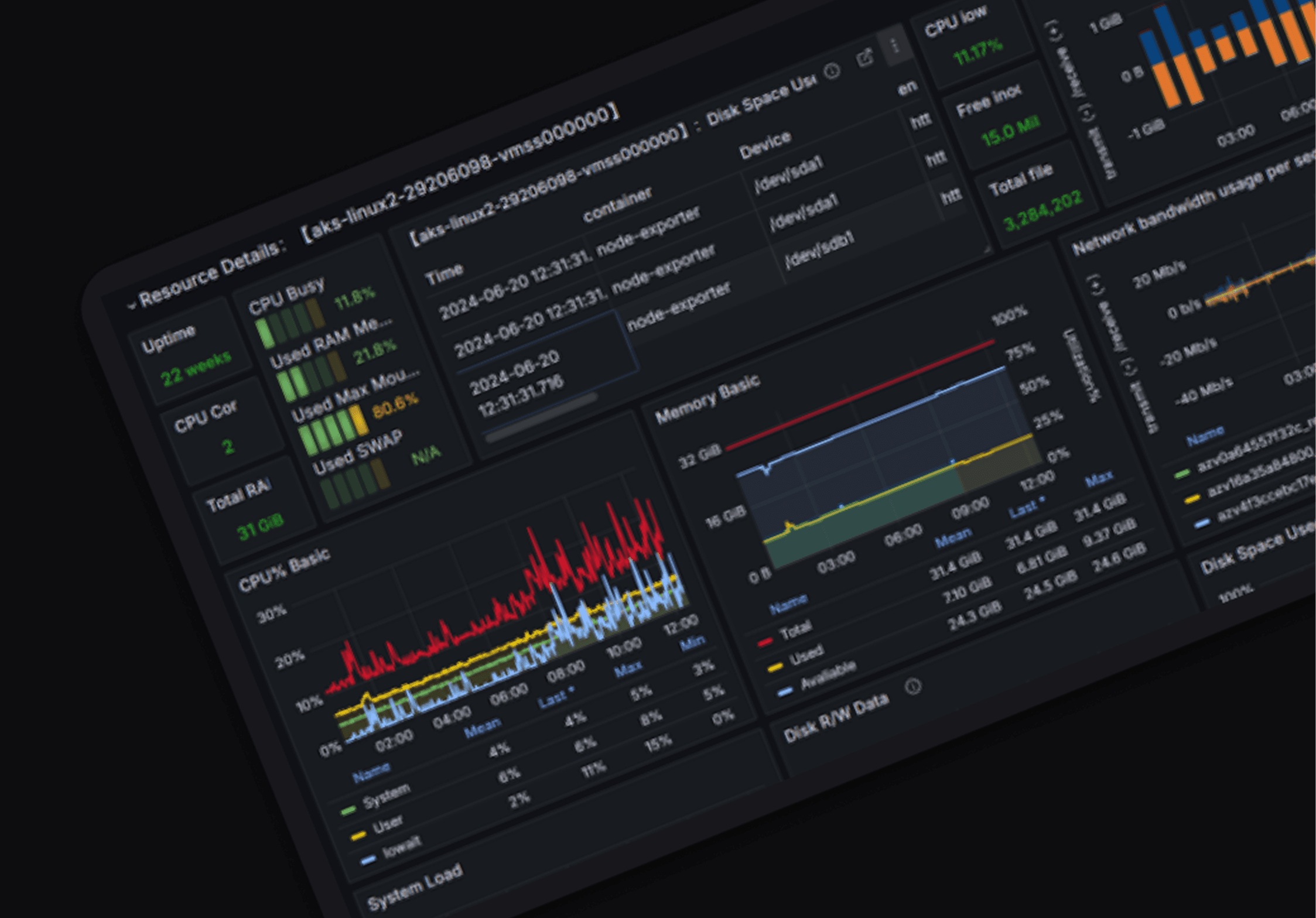Open Network bandwidth usage per sec panel title
1316x918 pixels.
click(1193, 203)
